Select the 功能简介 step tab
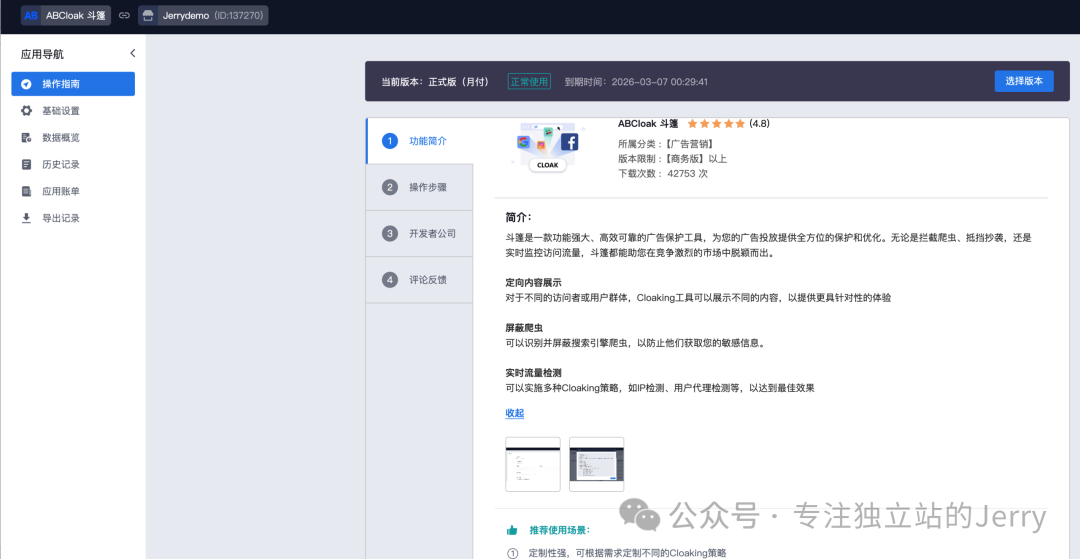1080x559 pixels. click(419, 141)
